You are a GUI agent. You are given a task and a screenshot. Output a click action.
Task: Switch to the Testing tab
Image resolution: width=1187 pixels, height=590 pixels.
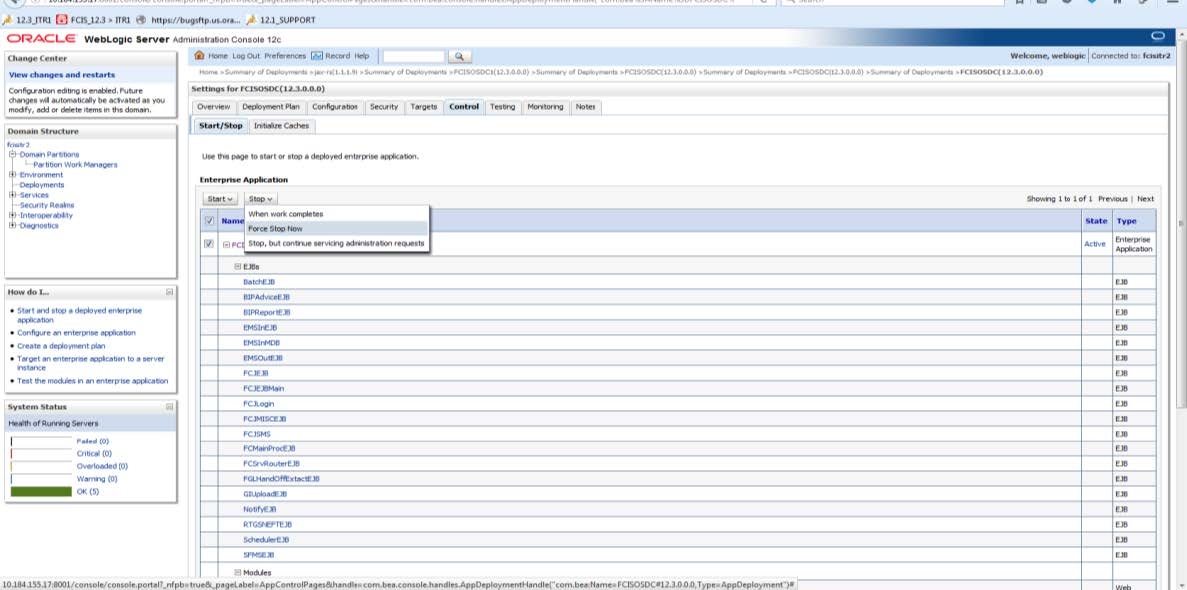(502, 107)
